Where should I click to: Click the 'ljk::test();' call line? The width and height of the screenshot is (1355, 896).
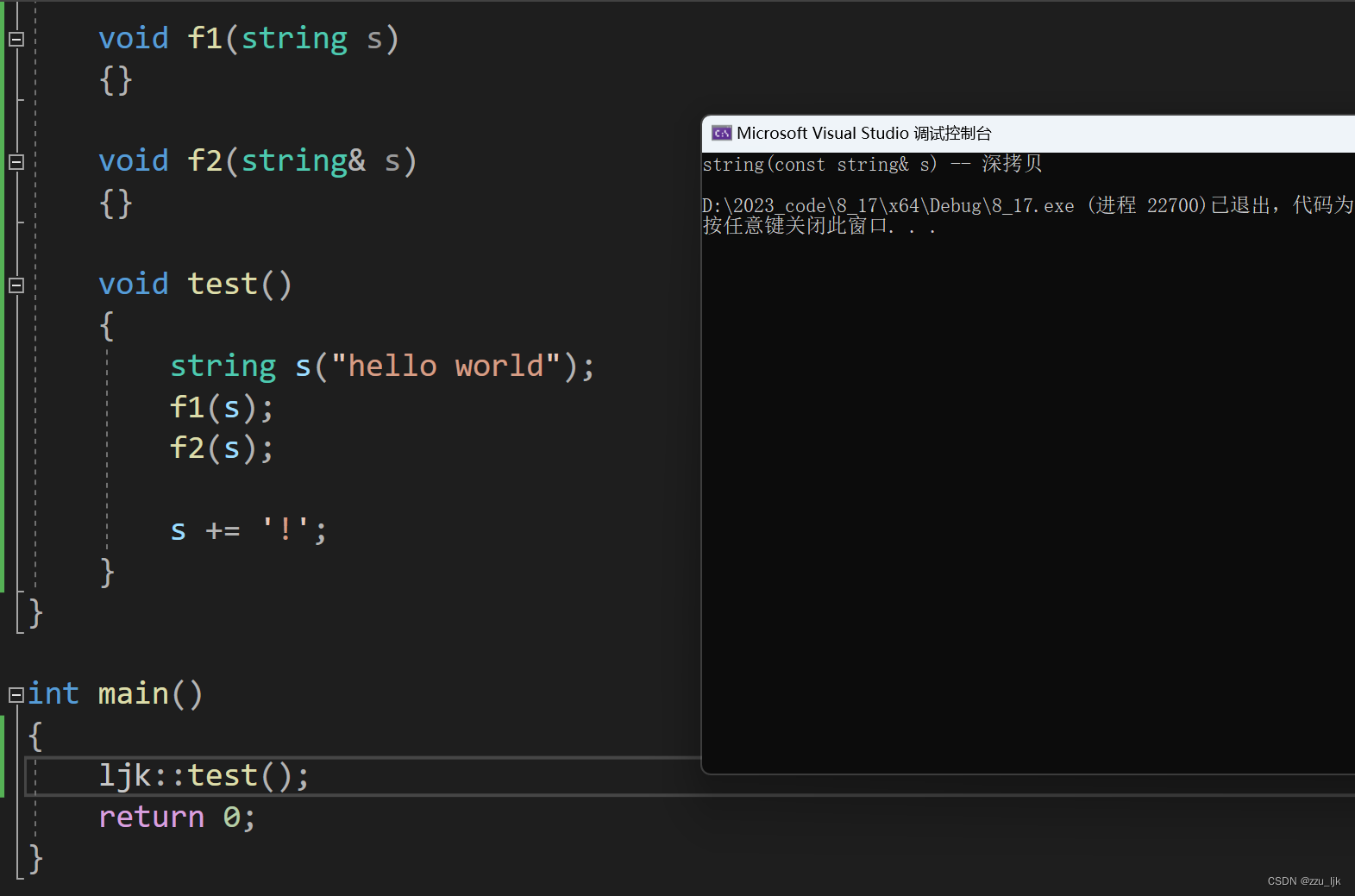coord(204,775)
